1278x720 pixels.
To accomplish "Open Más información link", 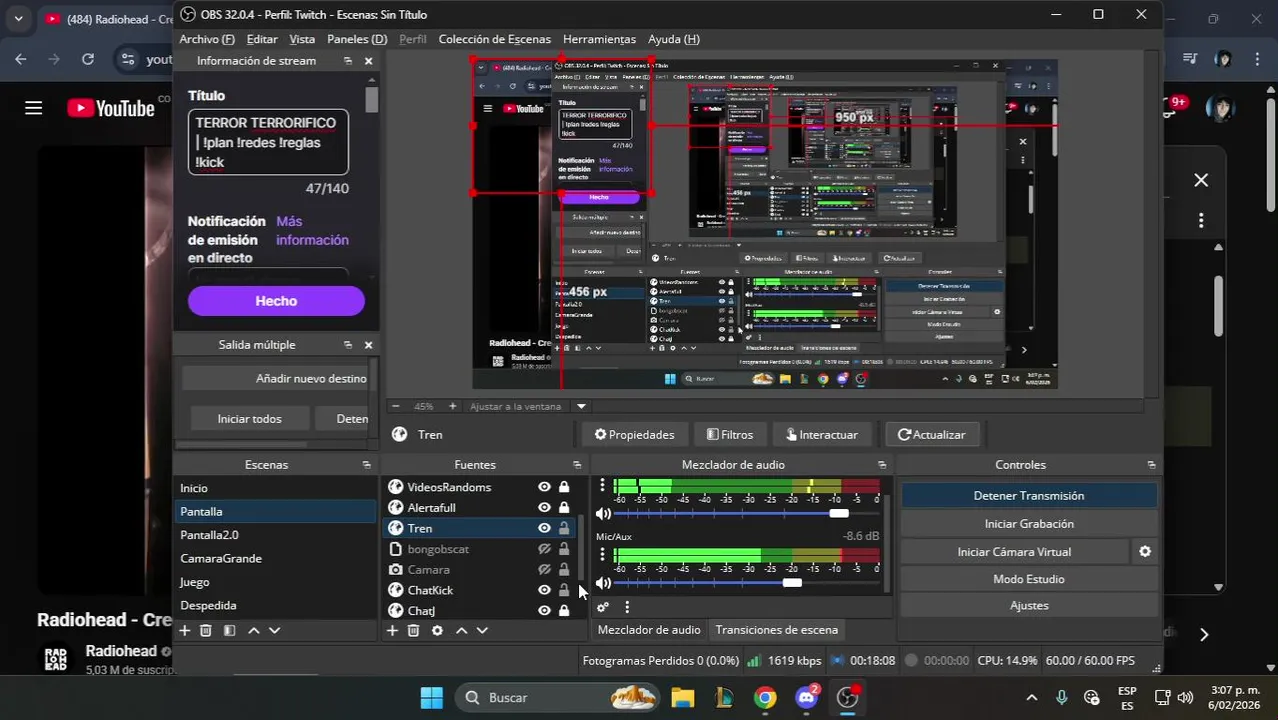I will pyautogui.click(x=312, y=231).
